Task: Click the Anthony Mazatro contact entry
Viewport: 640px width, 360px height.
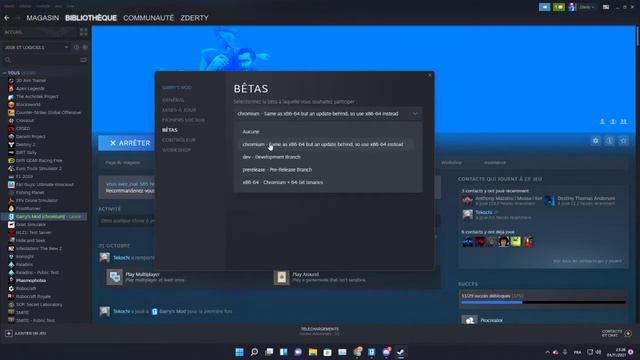Action: (502, 200)
